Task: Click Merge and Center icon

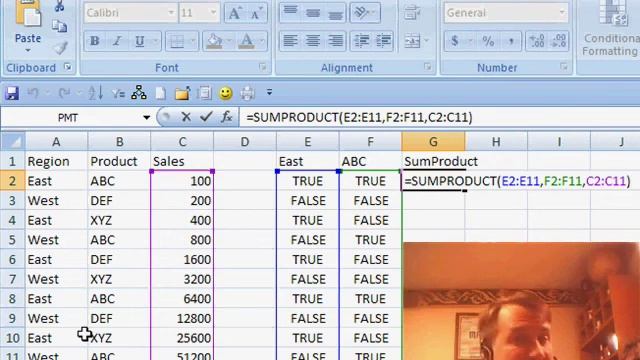Action: tap(412, 41)
